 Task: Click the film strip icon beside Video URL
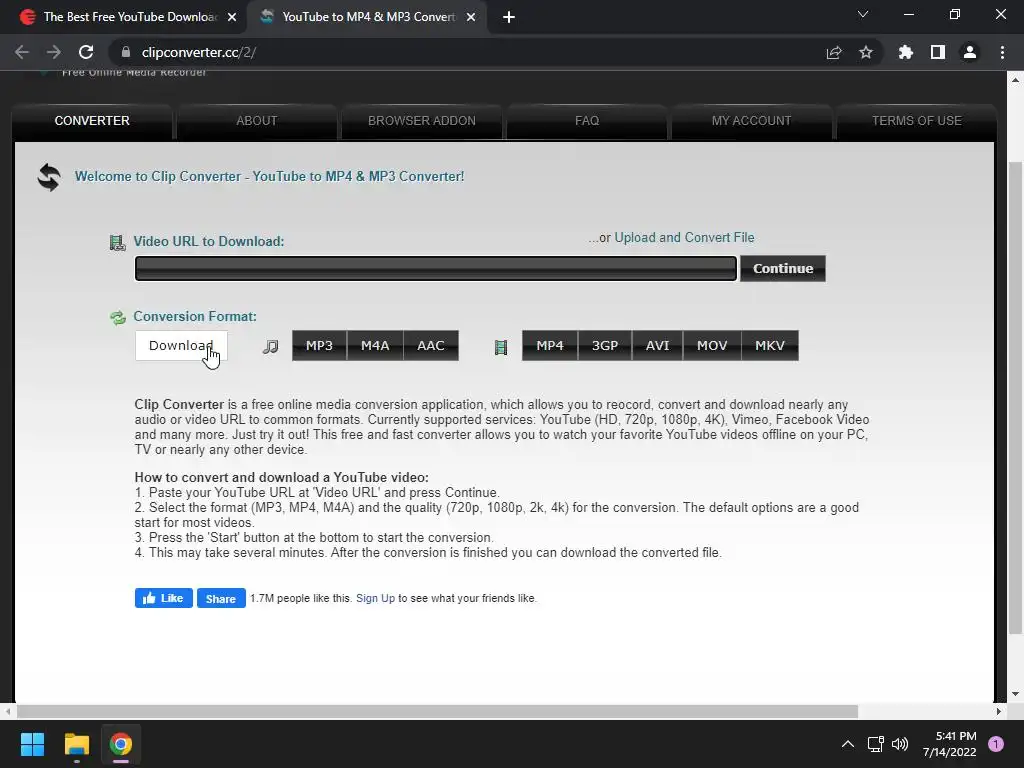[x=118, y=243]
